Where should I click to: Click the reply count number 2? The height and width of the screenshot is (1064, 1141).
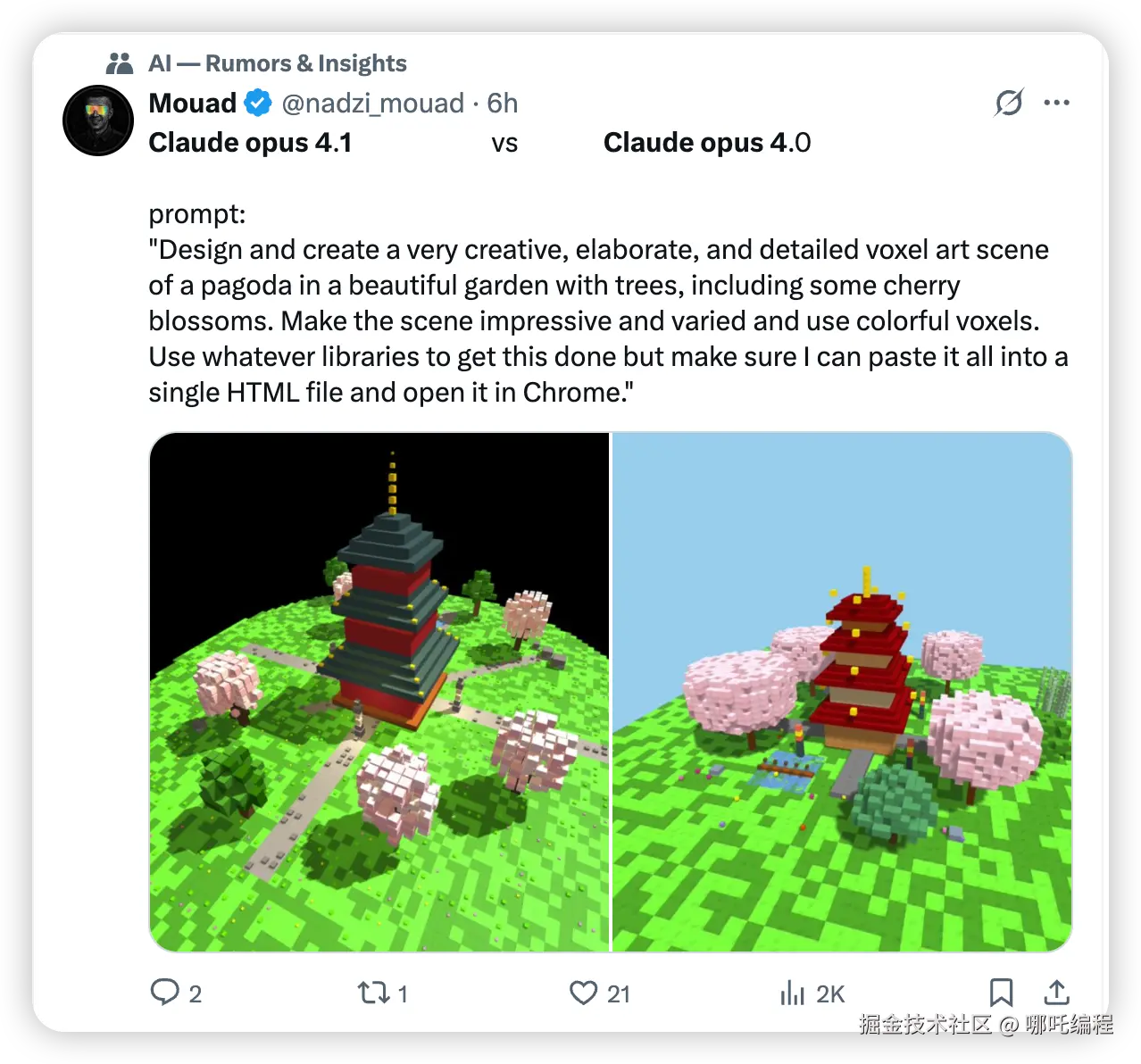196,994
